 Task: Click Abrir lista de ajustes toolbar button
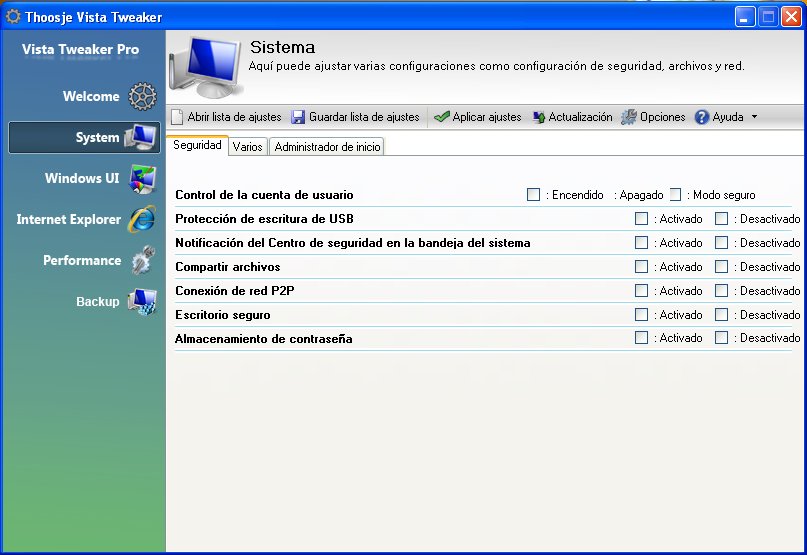click(x=226, y=117)
